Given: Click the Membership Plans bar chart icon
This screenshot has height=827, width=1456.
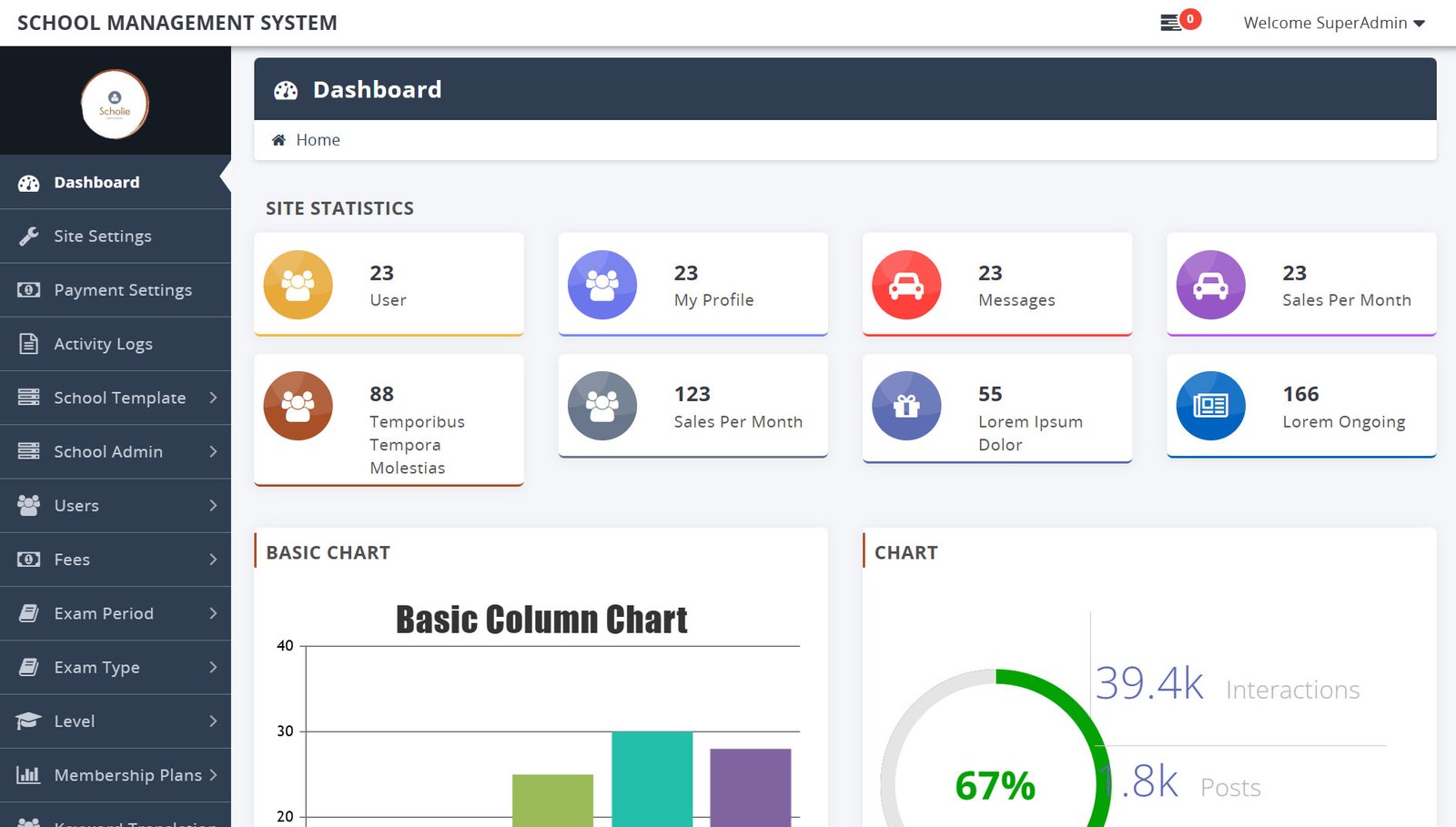Looking at the screenshot, I should point(29,775).
